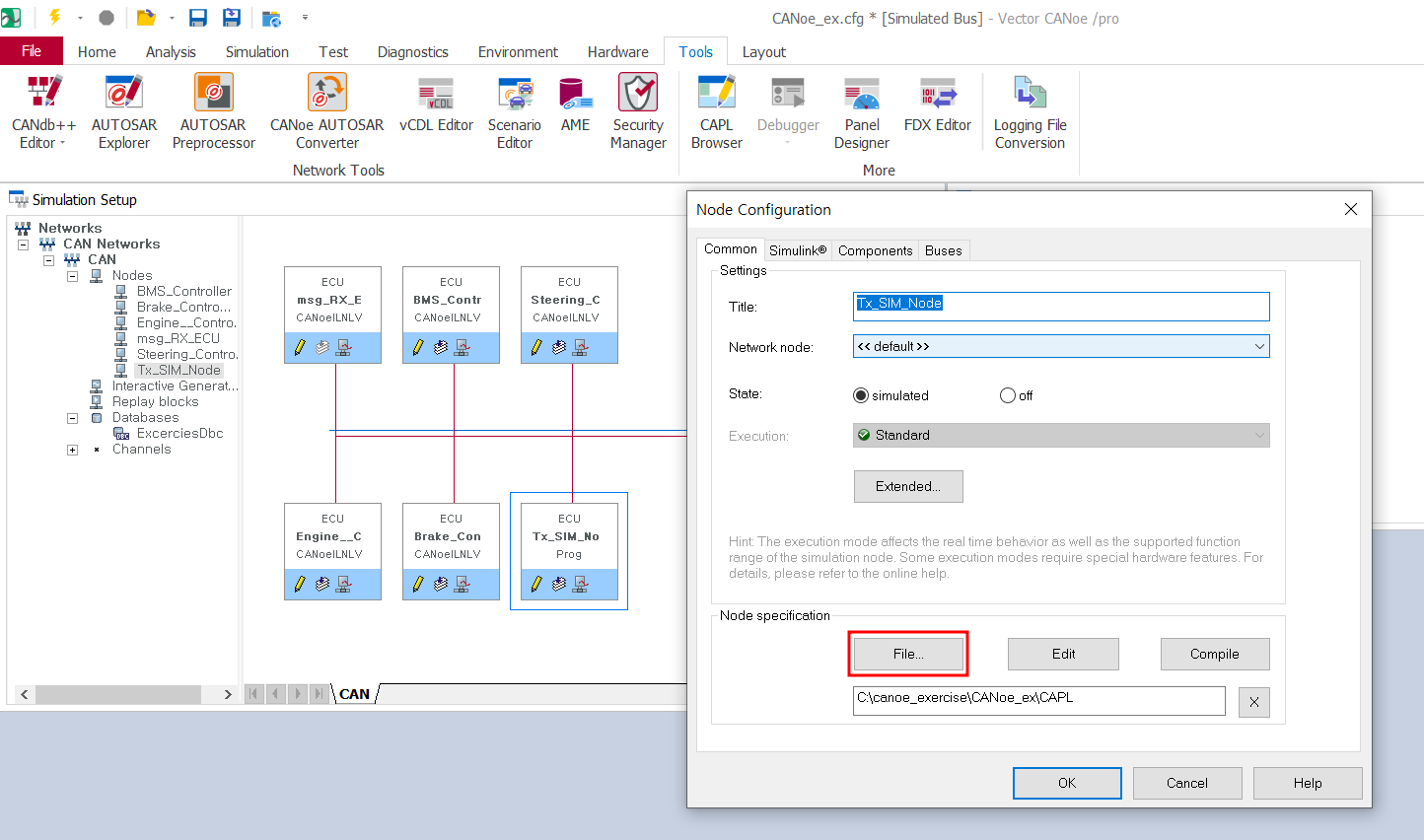Click the tree horizontal scrollbar right arrow
The height and width of the screenshot is (840, 1424).
point(228,694)
